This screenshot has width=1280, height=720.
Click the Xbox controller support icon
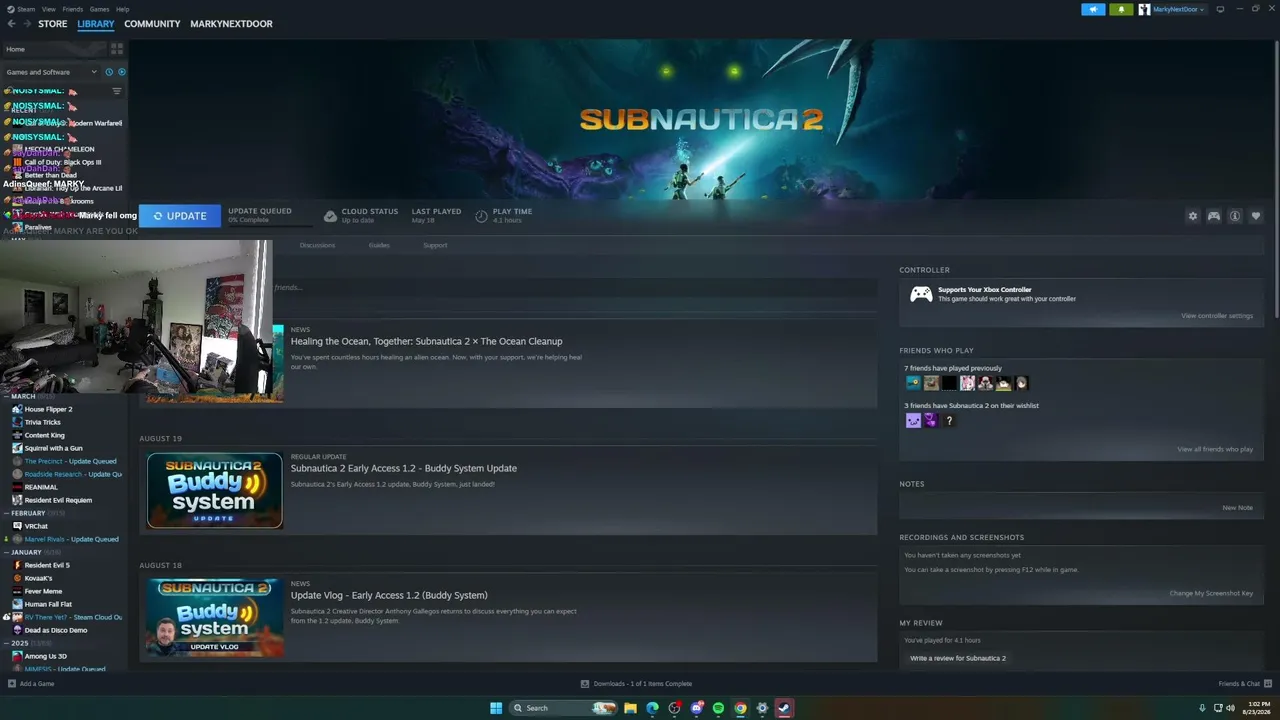(921, 294)
